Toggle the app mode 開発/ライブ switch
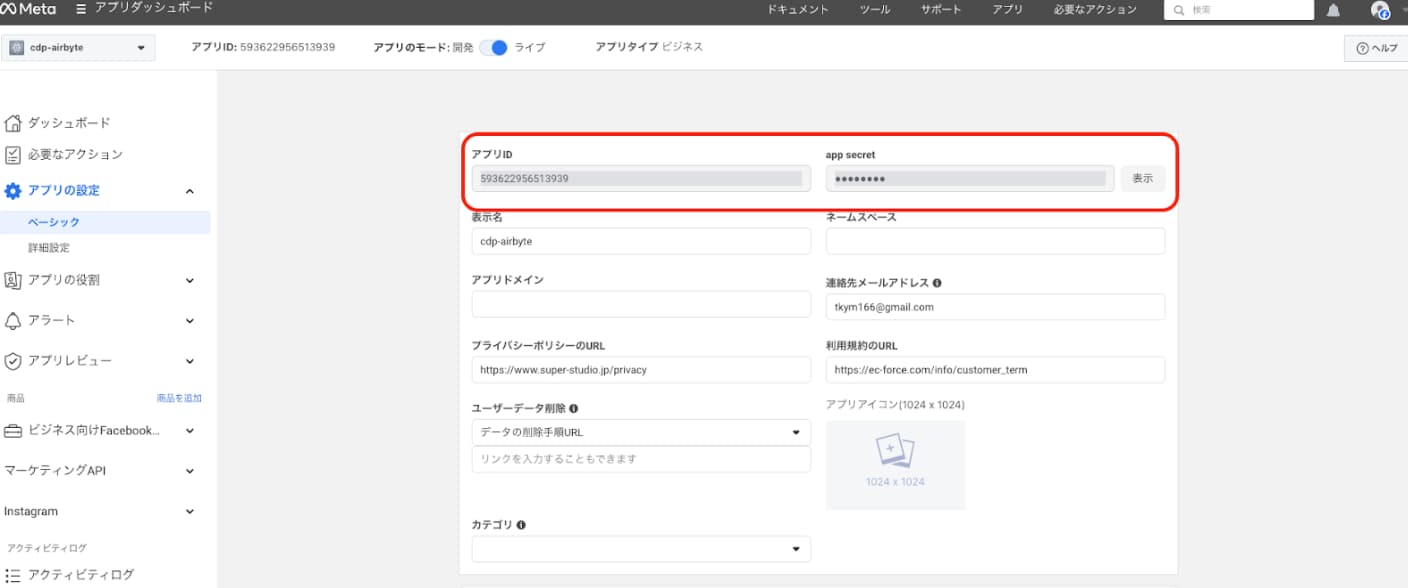 pyautogui.click(x=494, y=47)
